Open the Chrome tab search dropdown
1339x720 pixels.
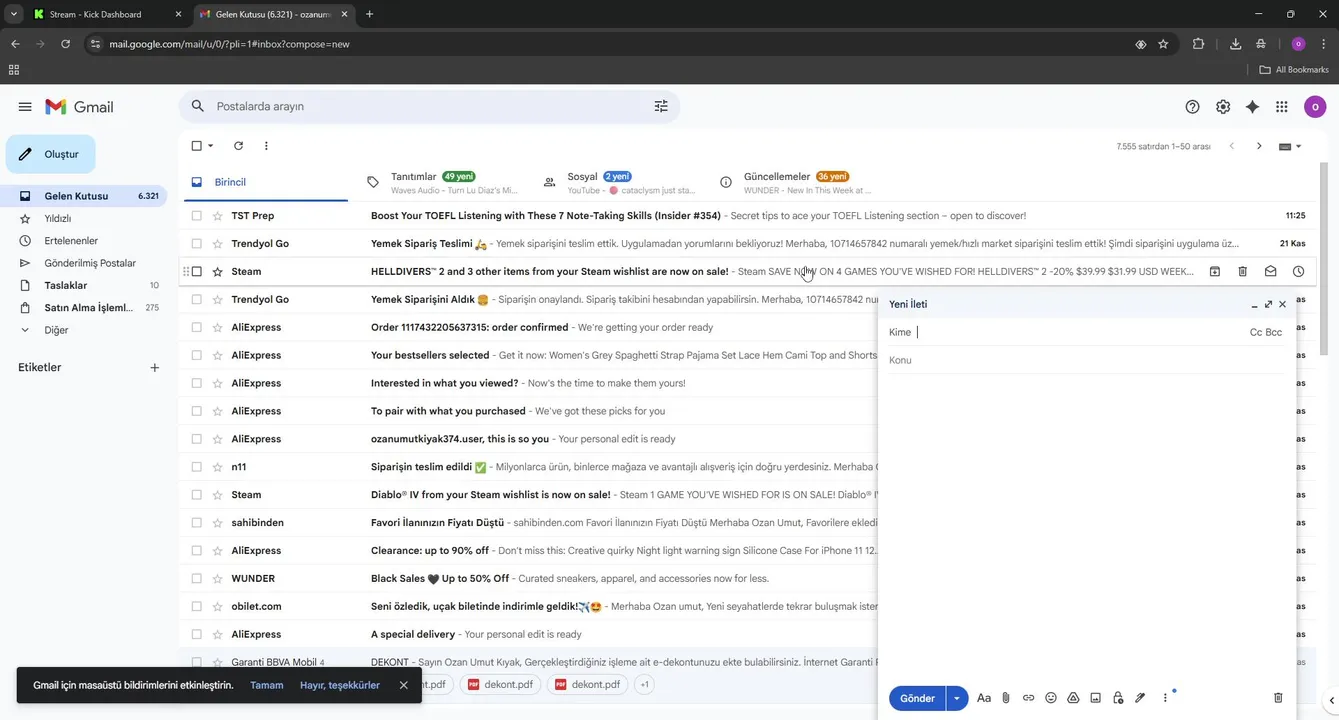(14, 14)
